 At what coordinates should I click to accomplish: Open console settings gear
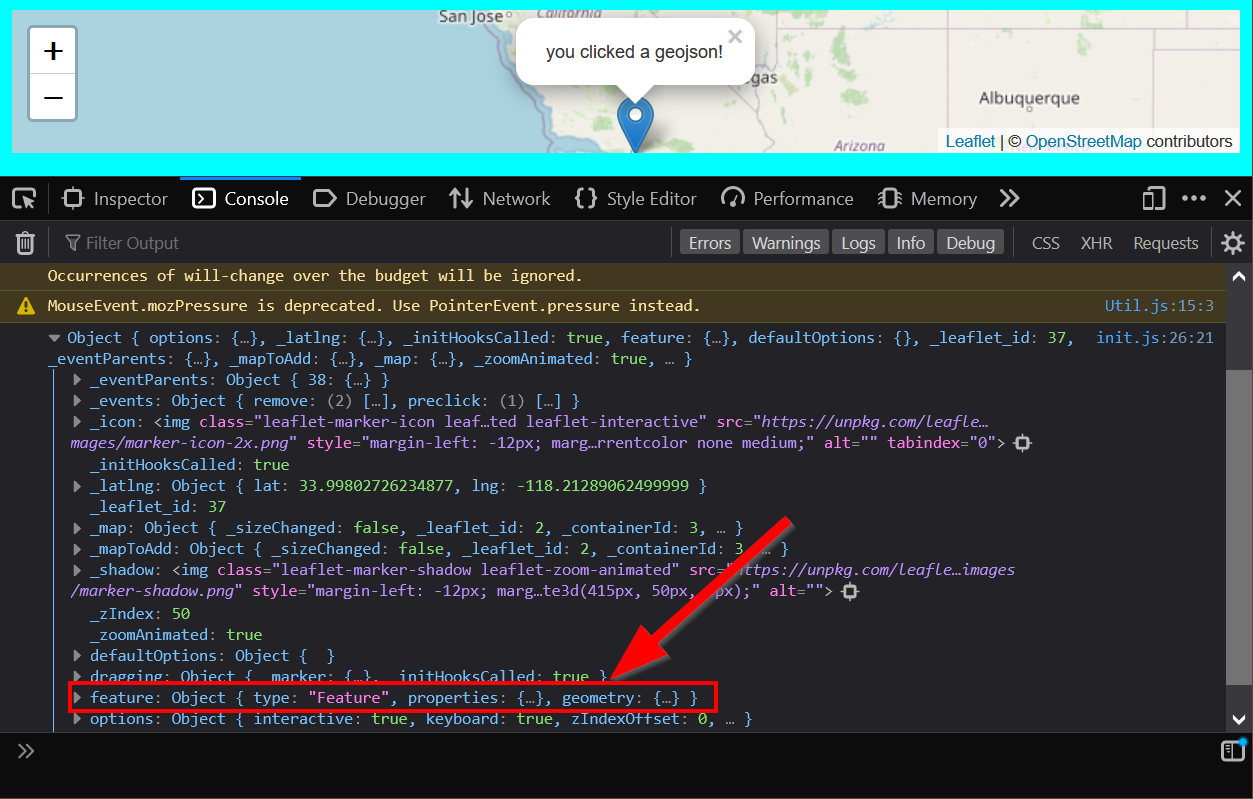1232,243
